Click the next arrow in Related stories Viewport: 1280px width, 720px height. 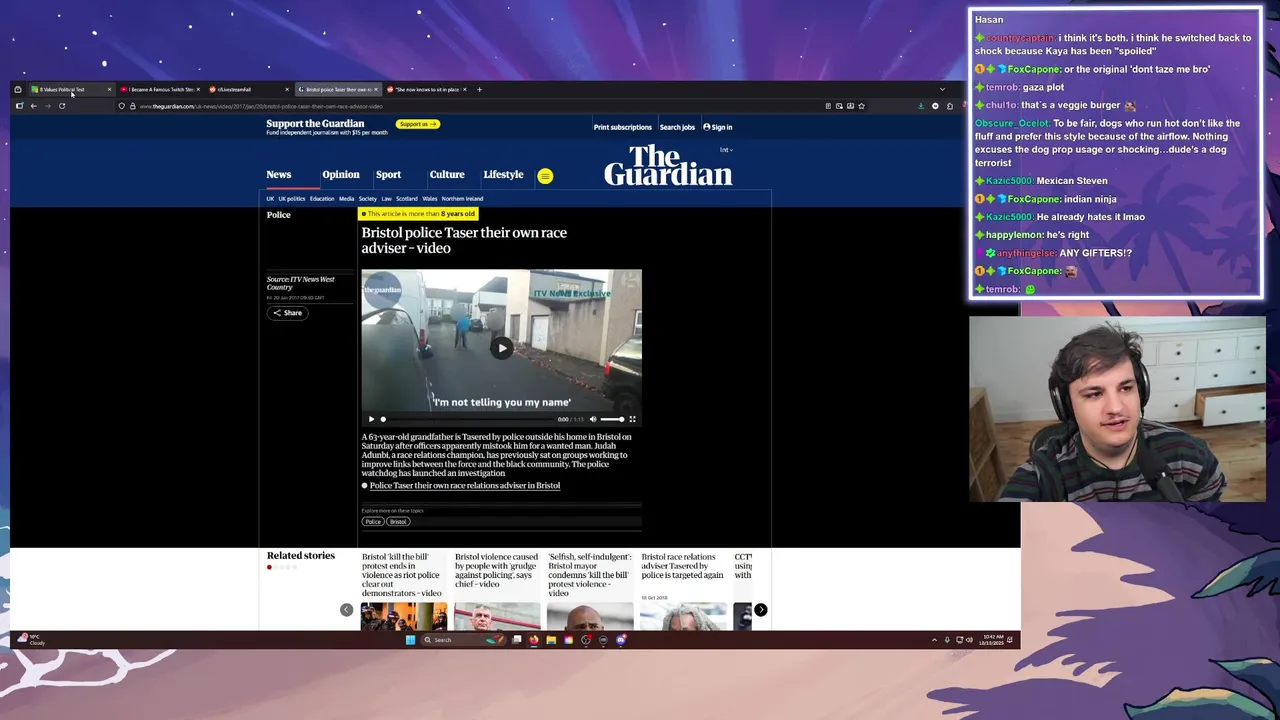(x=761, y=610)
